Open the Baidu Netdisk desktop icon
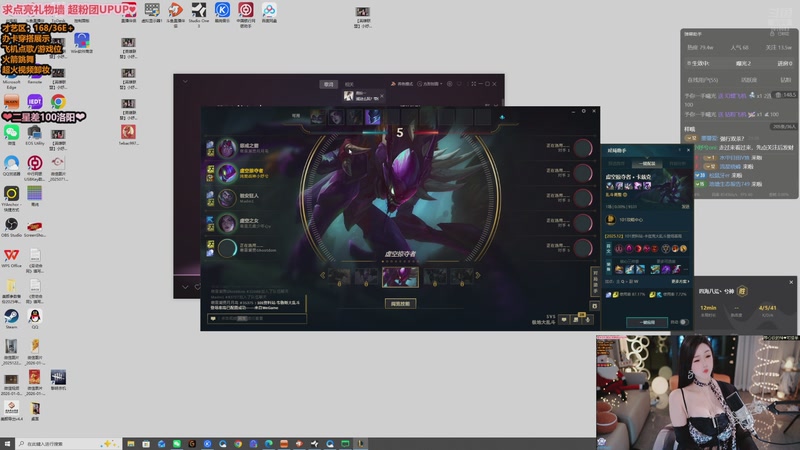Viewport: 800px width, 450px height. (269, 10)
